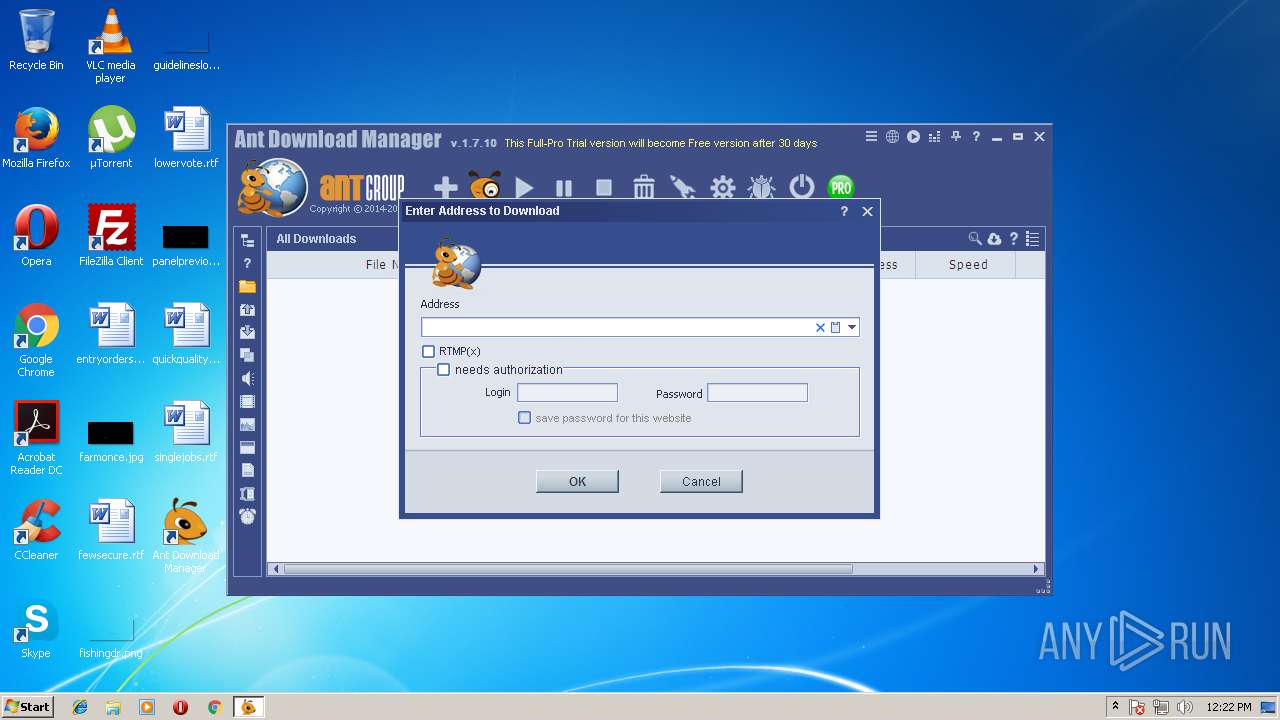The width and height of the screenshot is (1280, 720).
Task: Click the power shutdown icon
Action: [802, 187]
